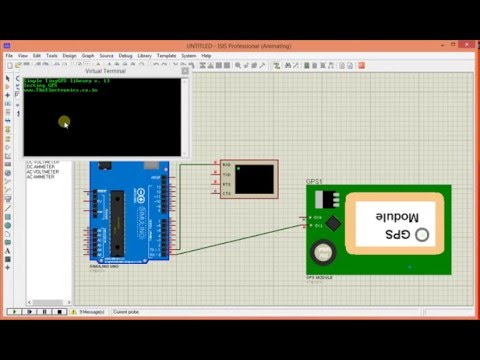Image resolution: width=480 pixels, height=360 pixels.
Task: Click the zoom in magnifier toolbar icon
Action: pos(238,65)
